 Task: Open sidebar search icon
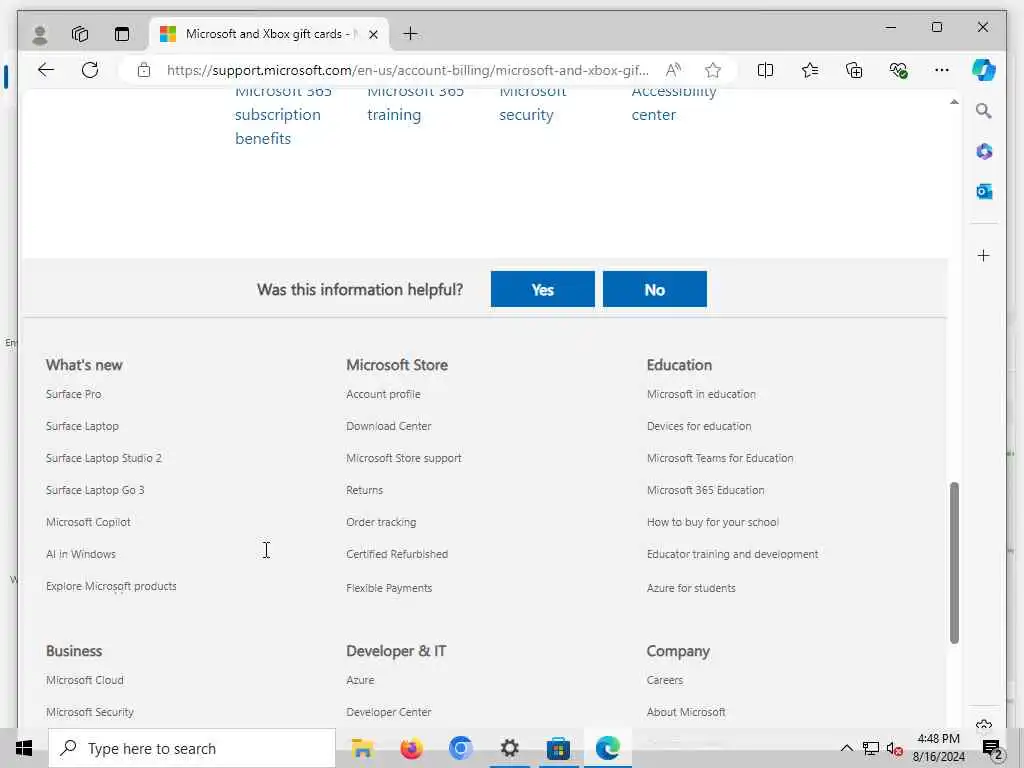pyautogui.click(x=984, y=111)
